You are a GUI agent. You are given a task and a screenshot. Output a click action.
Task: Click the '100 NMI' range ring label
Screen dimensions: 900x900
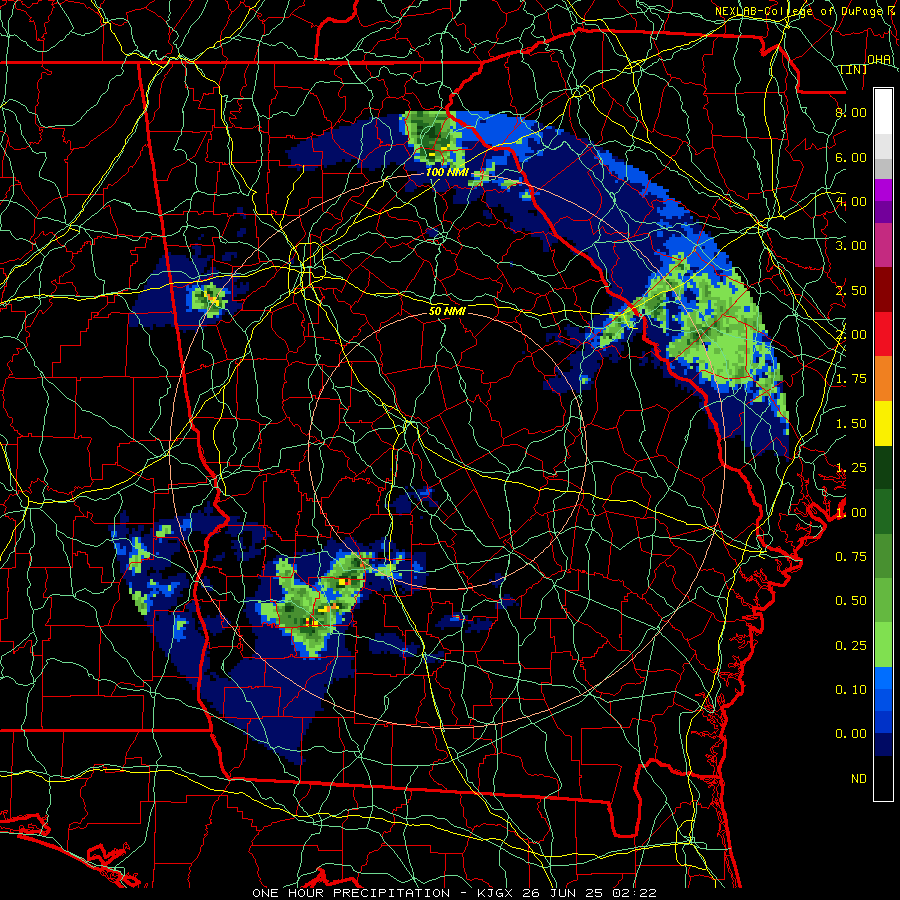click(447, 172)
